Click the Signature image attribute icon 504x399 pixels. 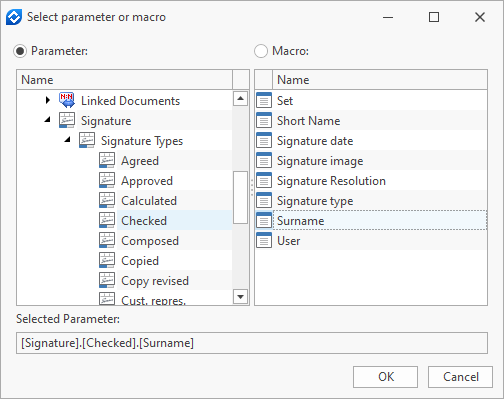264,160
